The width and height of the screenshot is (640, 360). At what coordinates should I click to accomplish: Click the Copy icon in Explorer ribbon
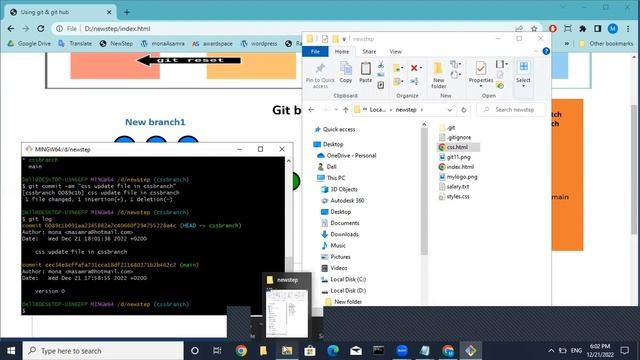(346, 72)
